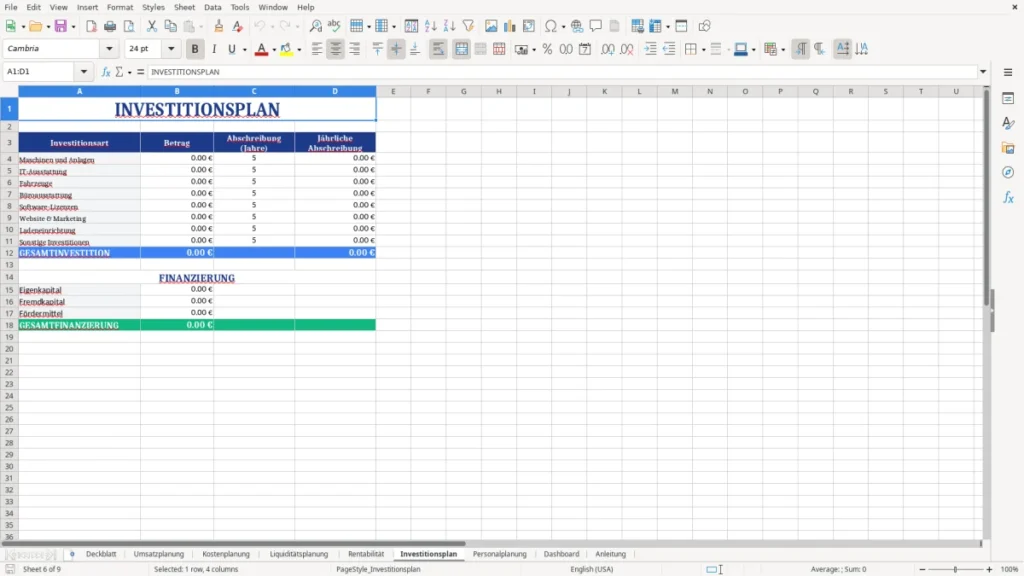The image size is (1024, 576).
Task: Open sidebar settings hamburger button
Action: (1008, 72)
